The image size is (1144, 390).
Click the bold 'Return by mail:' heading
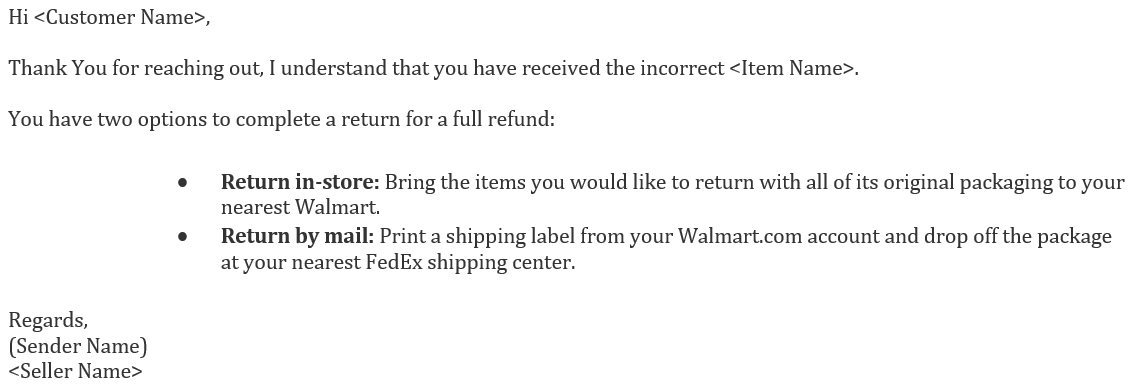pyautogui.click(x=297, y=236)
